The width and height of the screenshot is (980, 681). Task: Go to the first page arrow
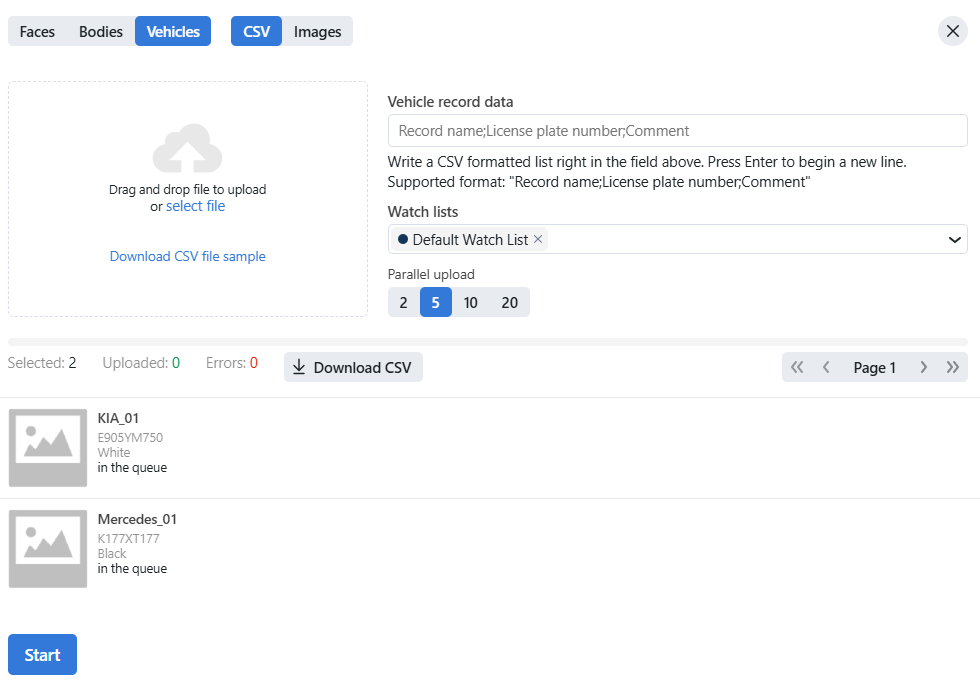[x=797, y=367]
